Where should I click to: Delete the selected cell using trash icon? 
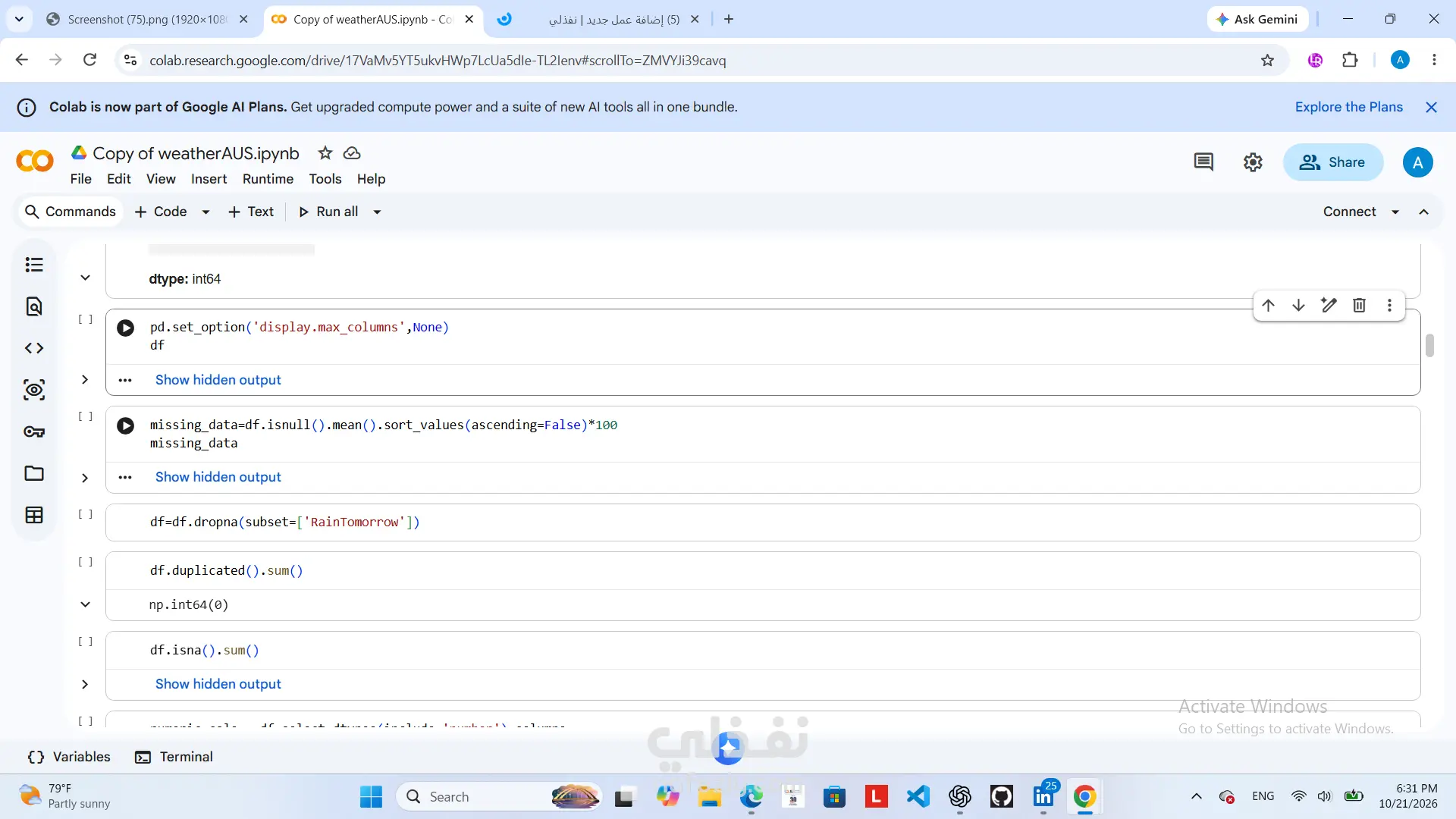[1360, 305]
